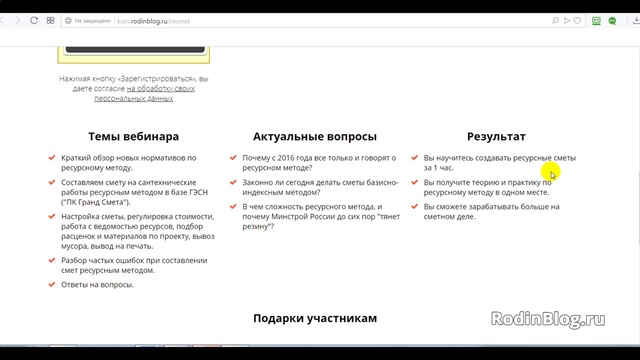Click the 'Результат' heading
This screenshot has width=640, height=360.
point(496,136)
